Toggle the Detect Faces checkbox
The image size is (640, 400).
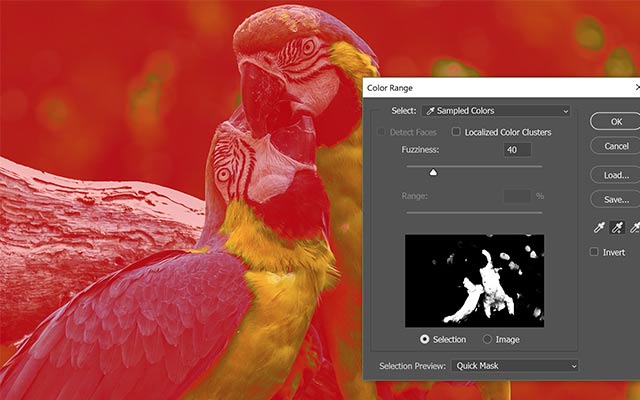click(x=381, y=132)
